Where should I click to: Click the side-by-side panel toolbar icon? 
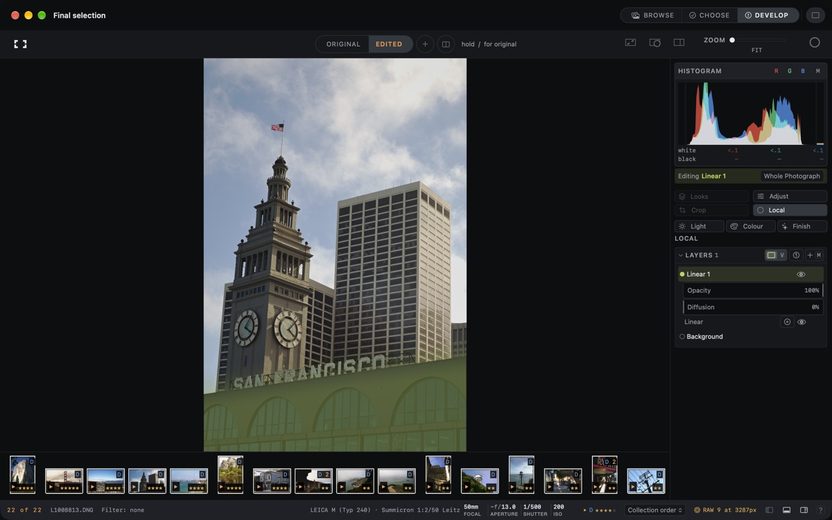(679, 42)
